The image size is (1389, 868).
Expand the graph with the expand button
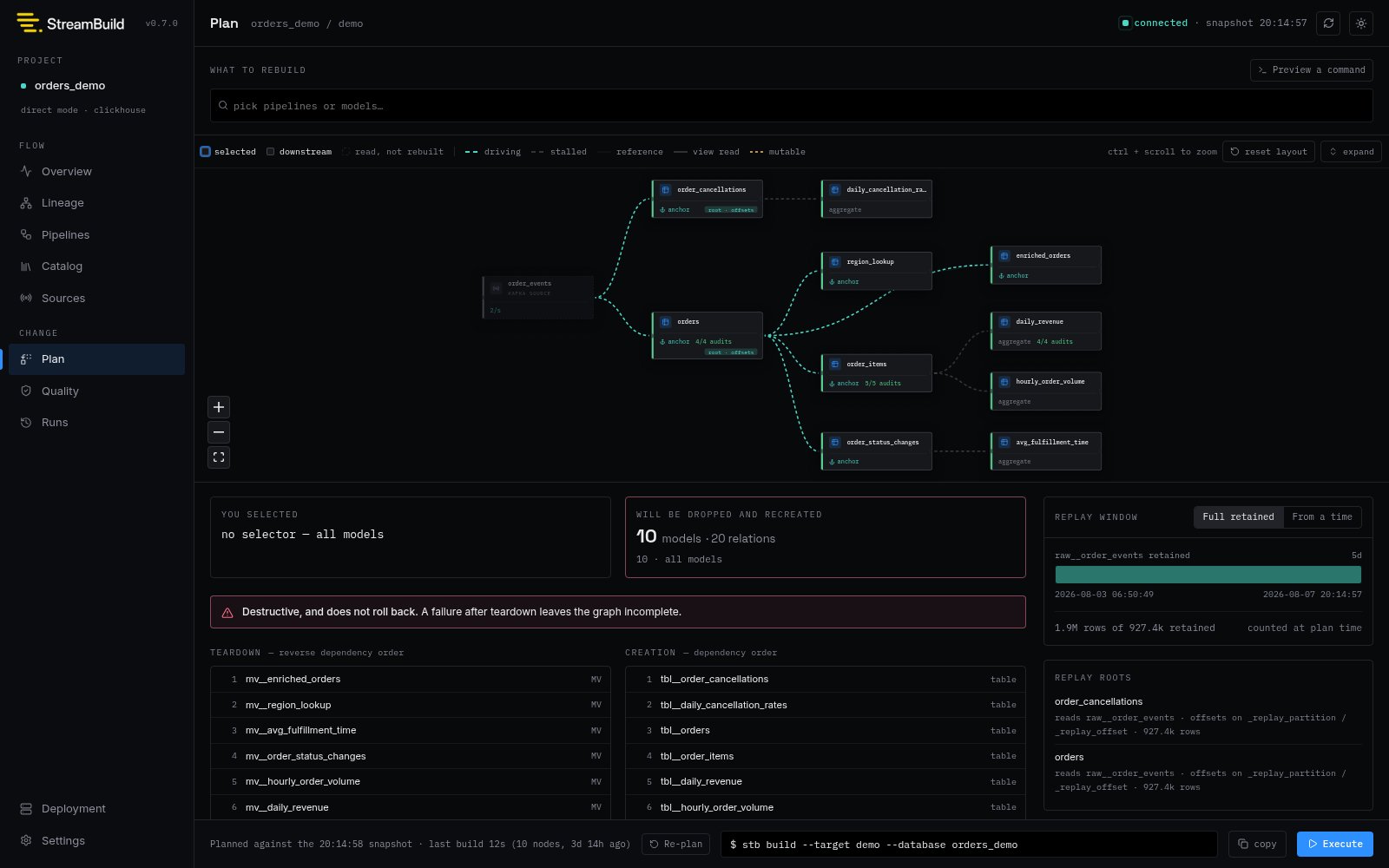[1351, 152]
